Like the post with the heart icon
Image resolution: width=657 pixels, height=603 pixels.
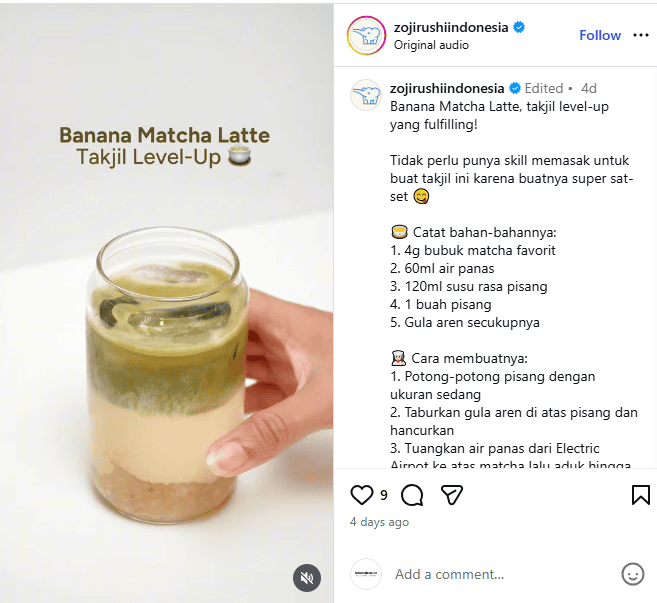tap(361, 495)
